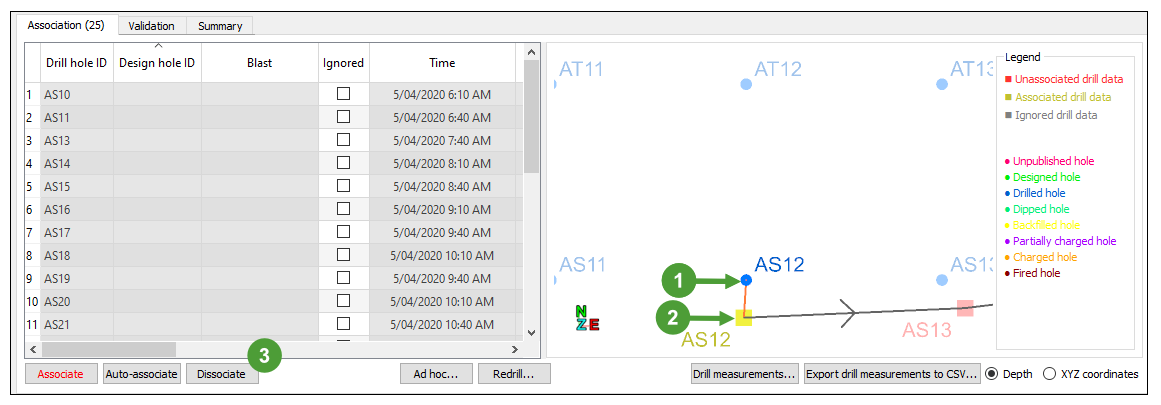1161x405 pixels.
Task: Click the Dissociate button
Action: (x=221, y=374)
